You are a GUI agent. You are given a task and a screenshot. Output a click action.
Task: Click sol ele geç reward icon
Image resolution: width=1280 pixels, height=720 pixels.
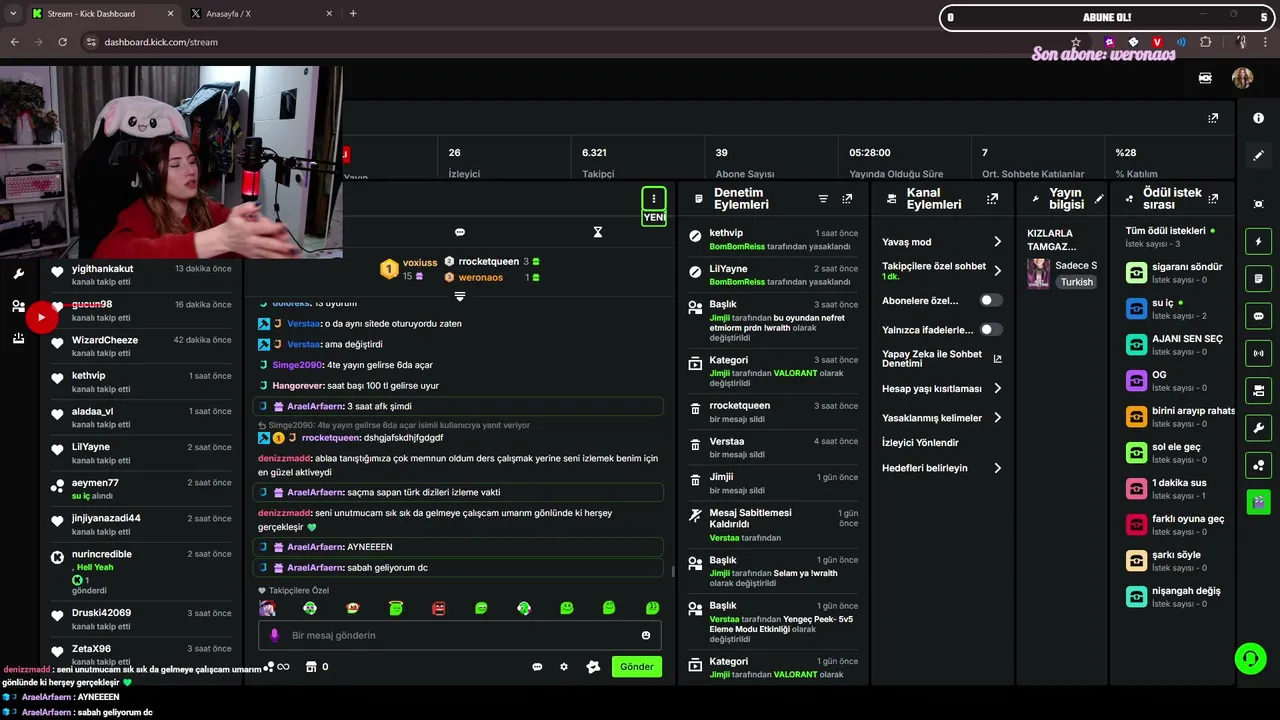coord(1136,453)
